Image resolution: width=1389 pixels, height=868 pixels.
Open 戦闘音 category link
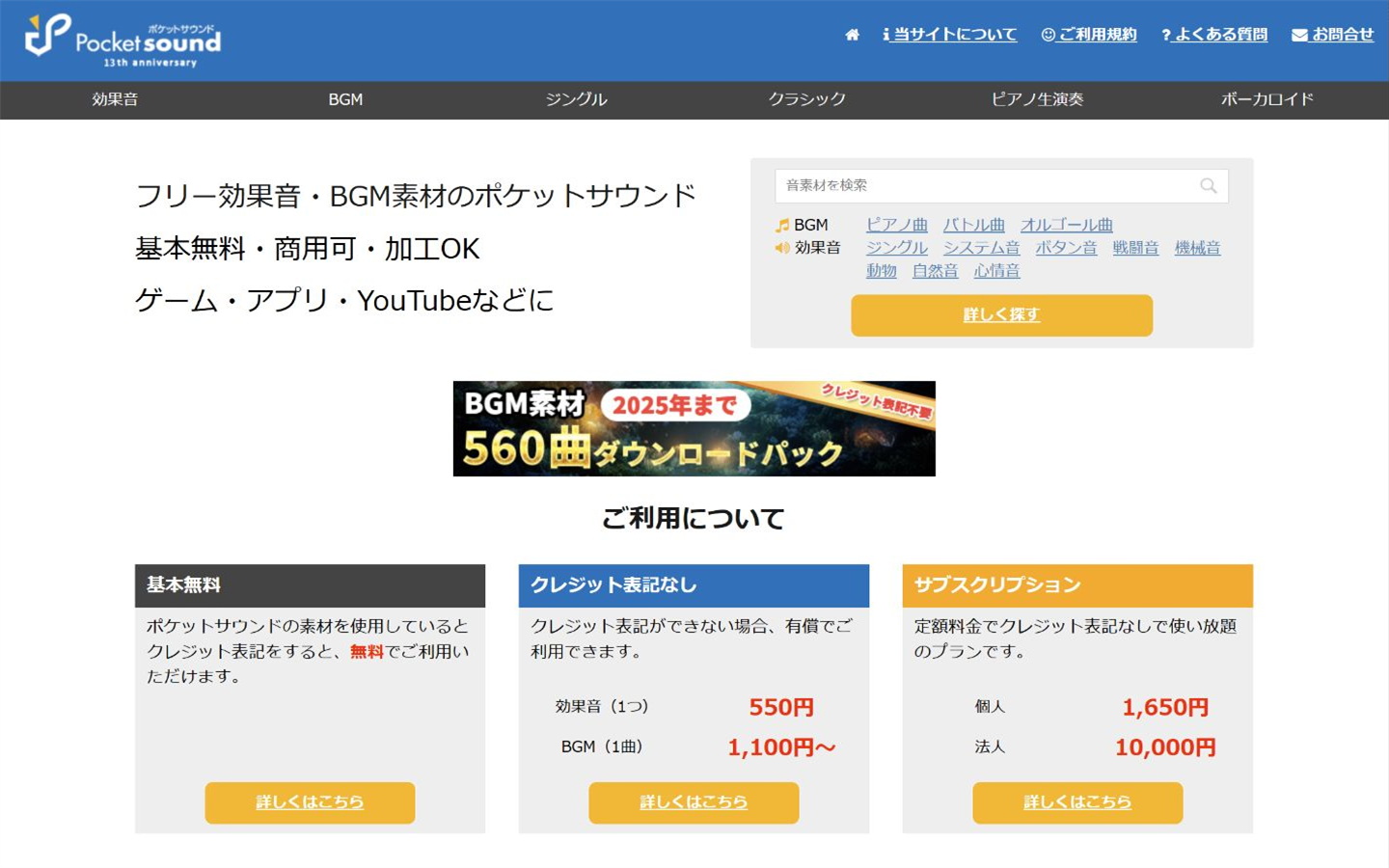[1136, 248]
